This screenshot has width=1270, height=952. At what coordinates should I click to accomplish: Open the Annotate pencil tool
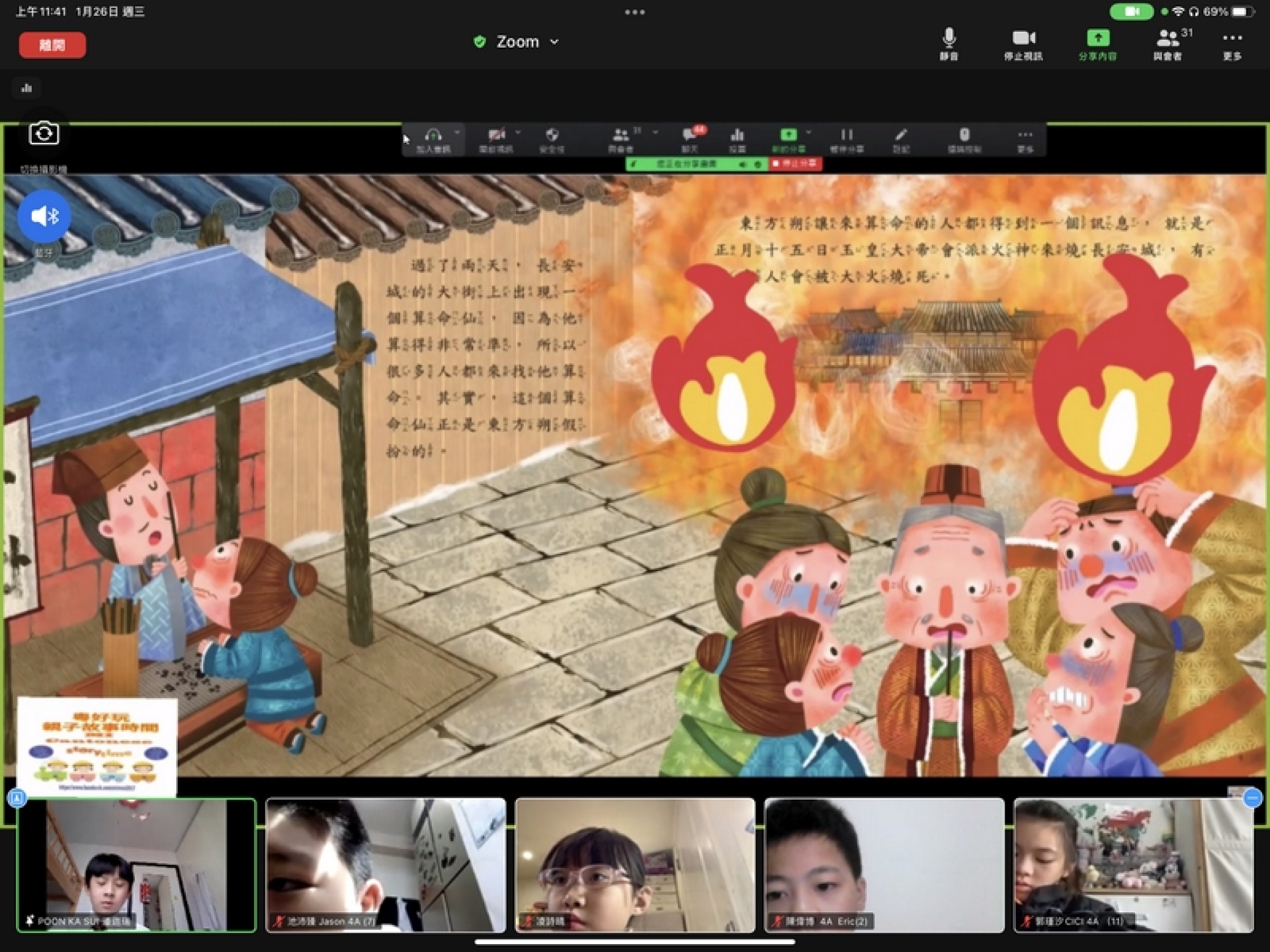coord(901,140)
